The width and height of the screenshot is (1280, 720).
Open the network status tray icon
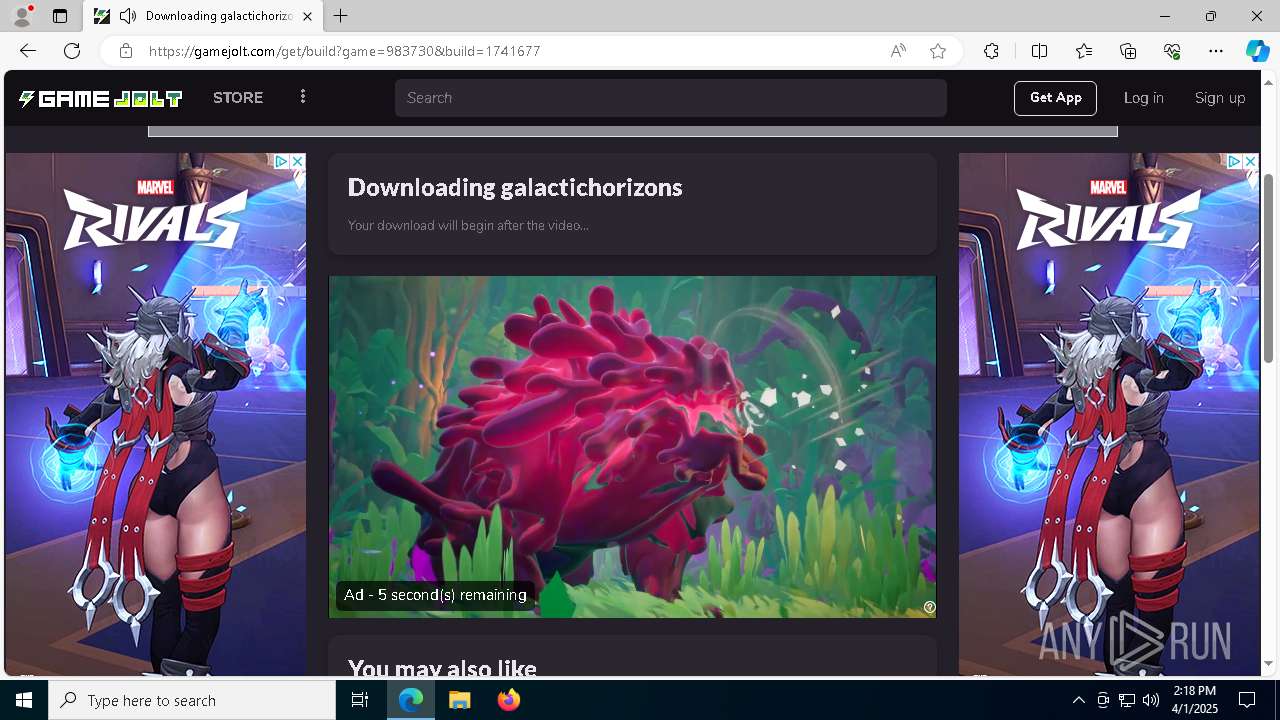click(x=1127, y=700)
